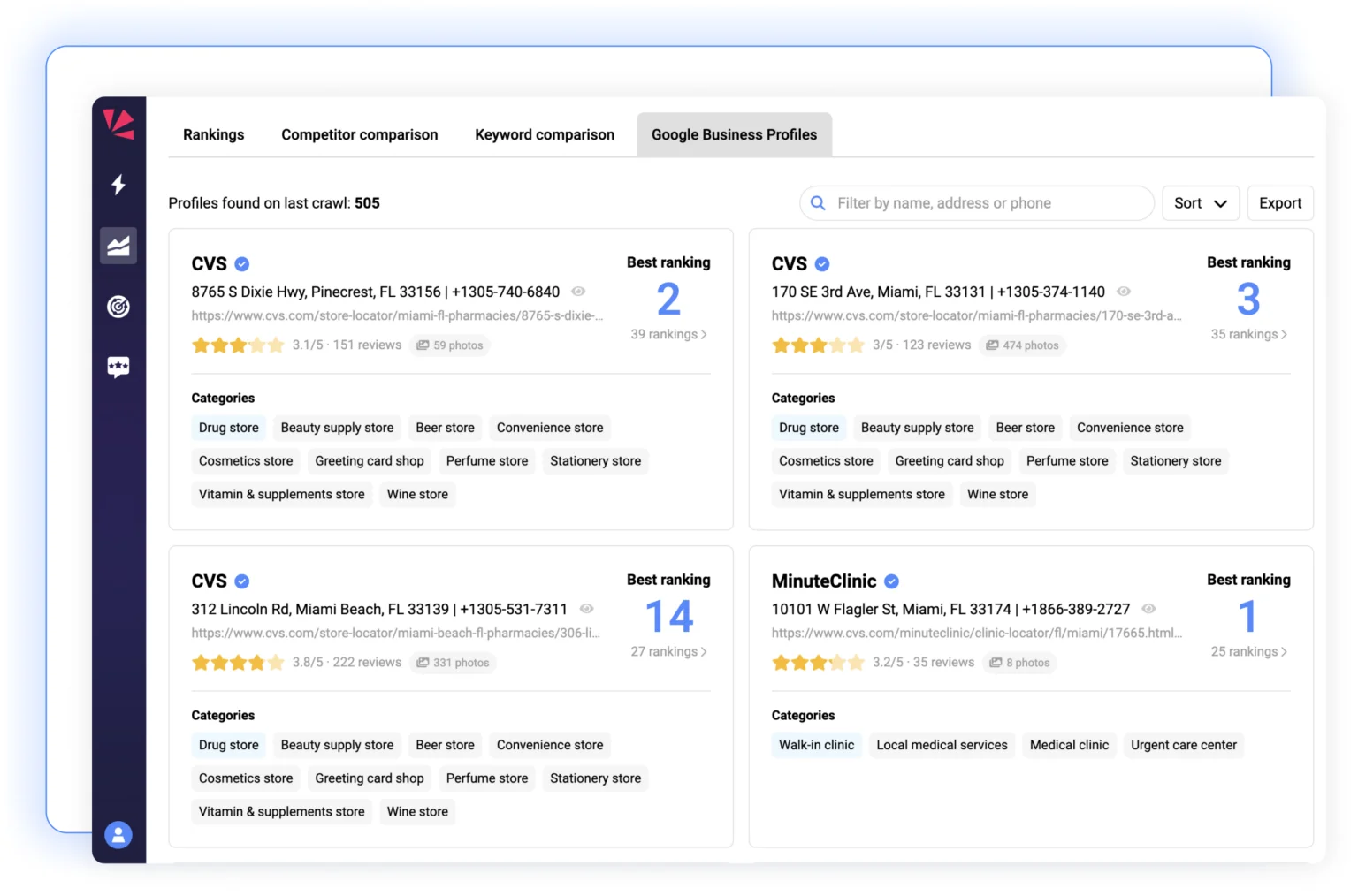Click the star rating for 312 Lincoln Rd
The height and width of the screenshot is (896, 1358).
coord(238,663)
